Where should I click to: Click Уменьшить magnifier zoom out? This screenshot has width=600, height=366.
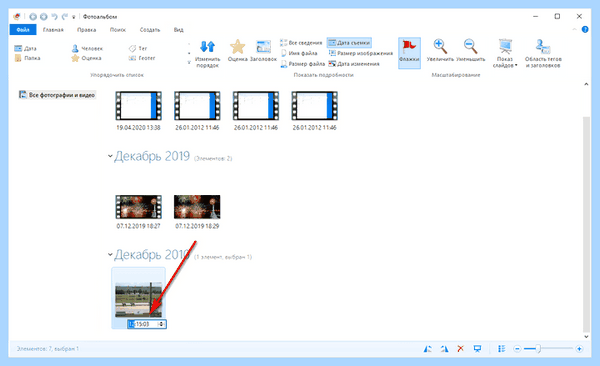[470, 47]
